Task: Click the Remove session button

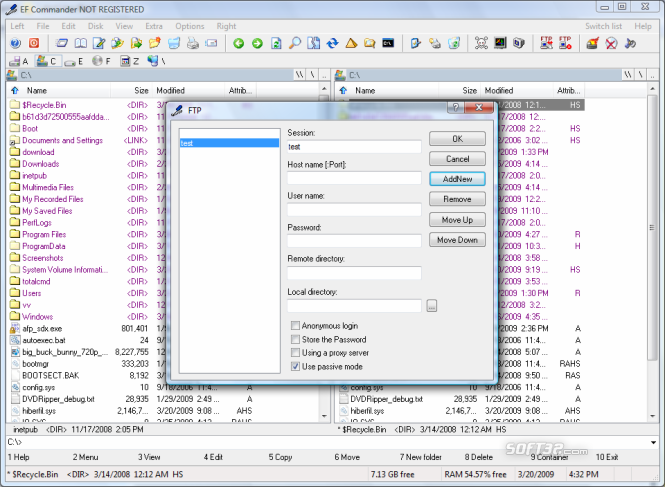Action: point(457,199)
